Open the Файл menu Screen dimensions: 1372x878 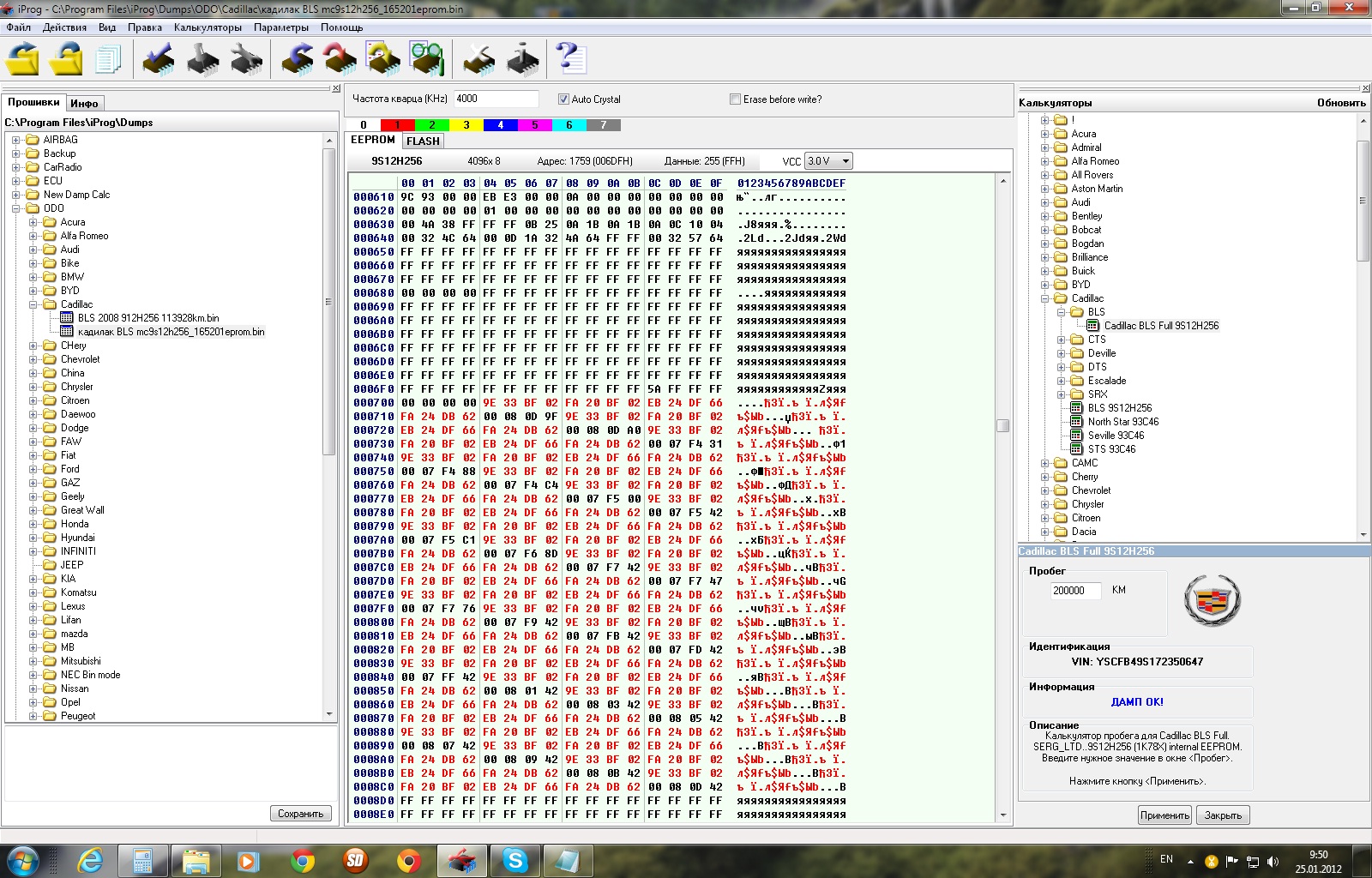tap(19, 27)
